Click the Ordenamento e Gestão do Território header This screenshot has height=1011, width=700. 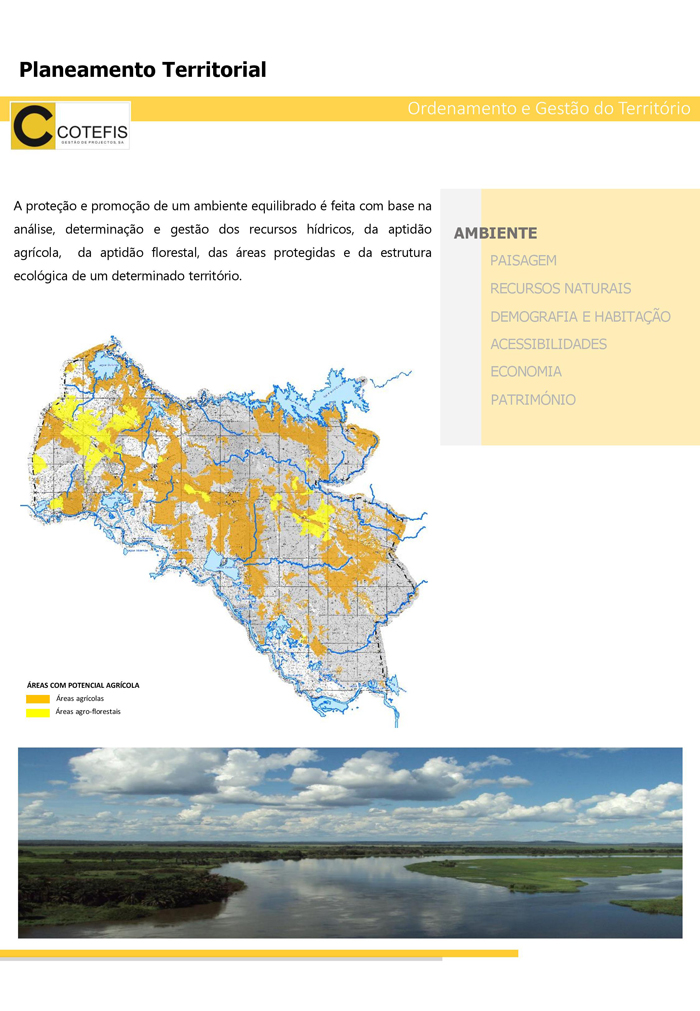(548, 108)
